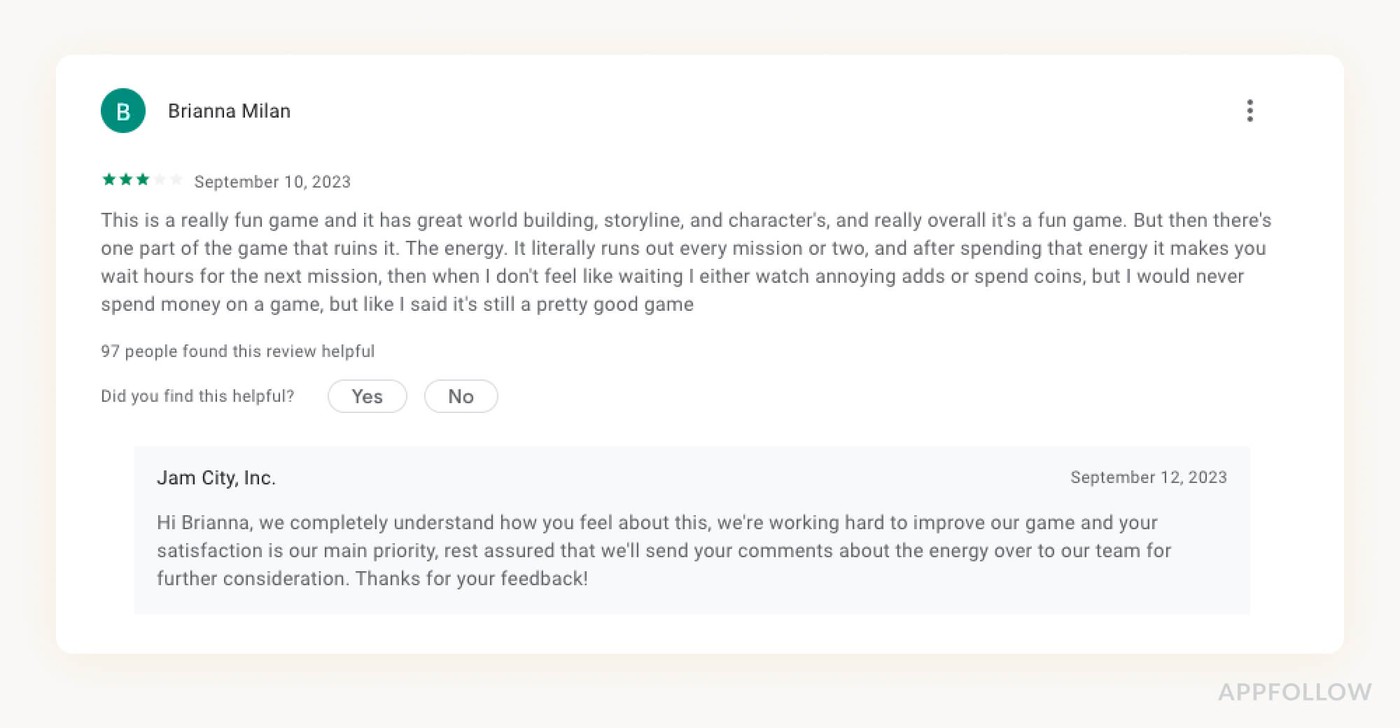Click the reply date September 12, 2023

[1148, 478]
